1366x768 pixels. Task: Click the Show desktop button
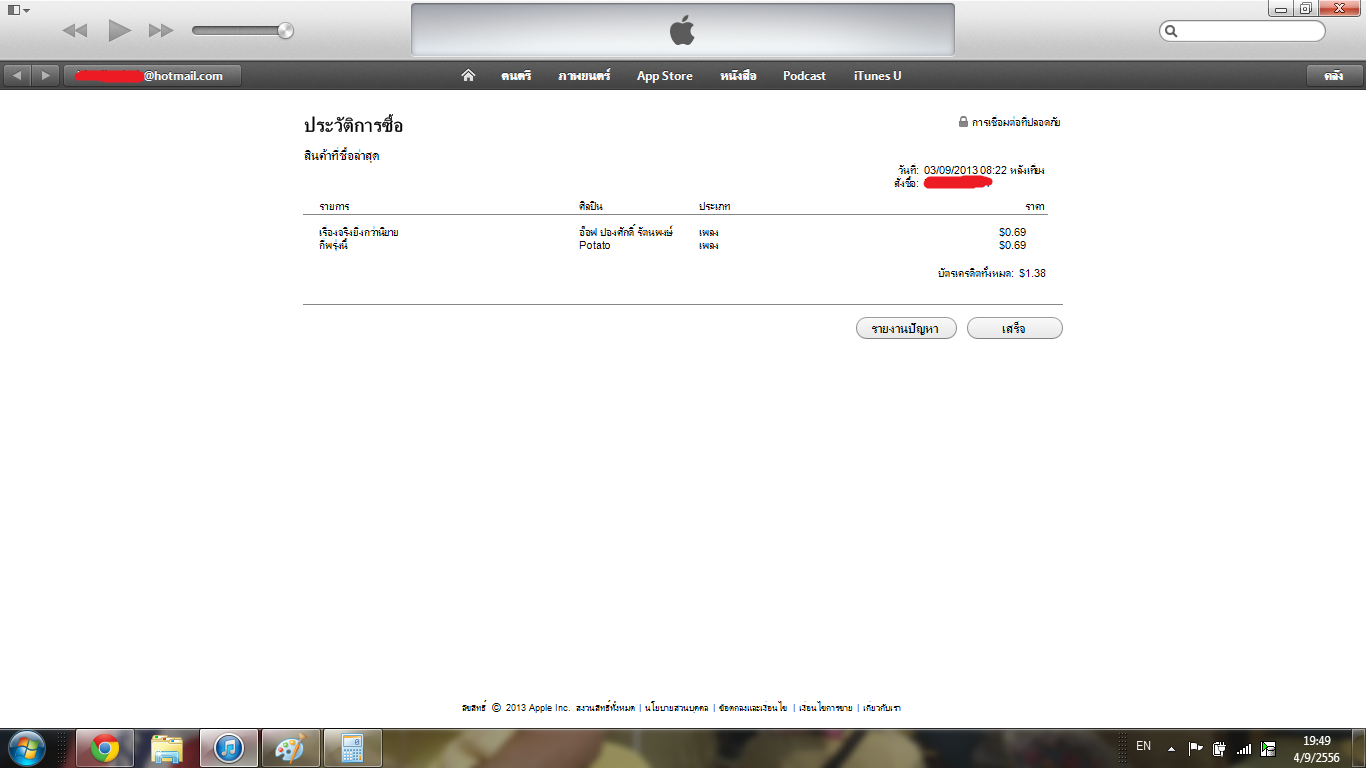coord(1359,748)
